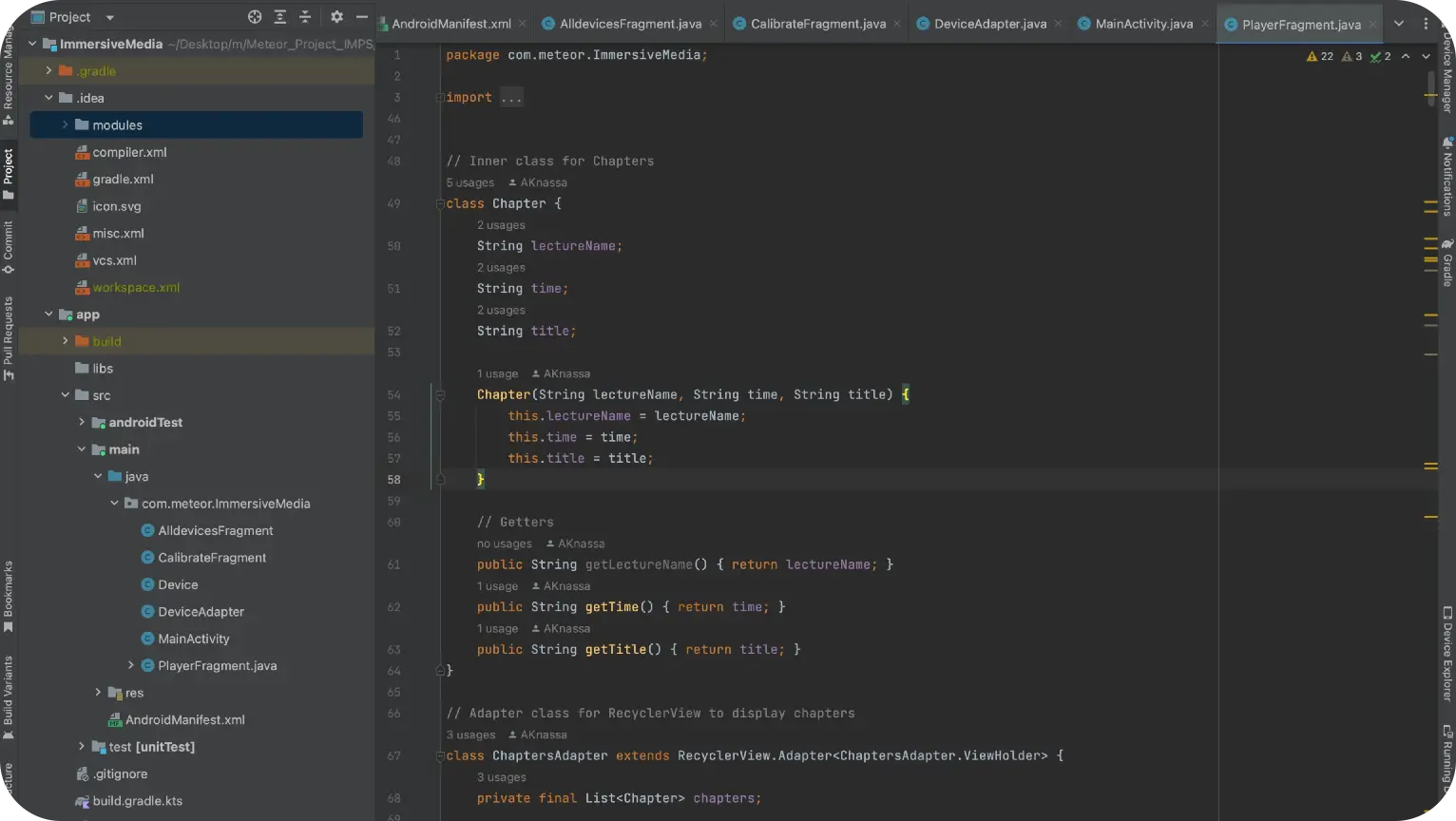Expand the androidTest folder
Image resolution: width=1456 pixels, height=821 pixels.
(82, 423)
